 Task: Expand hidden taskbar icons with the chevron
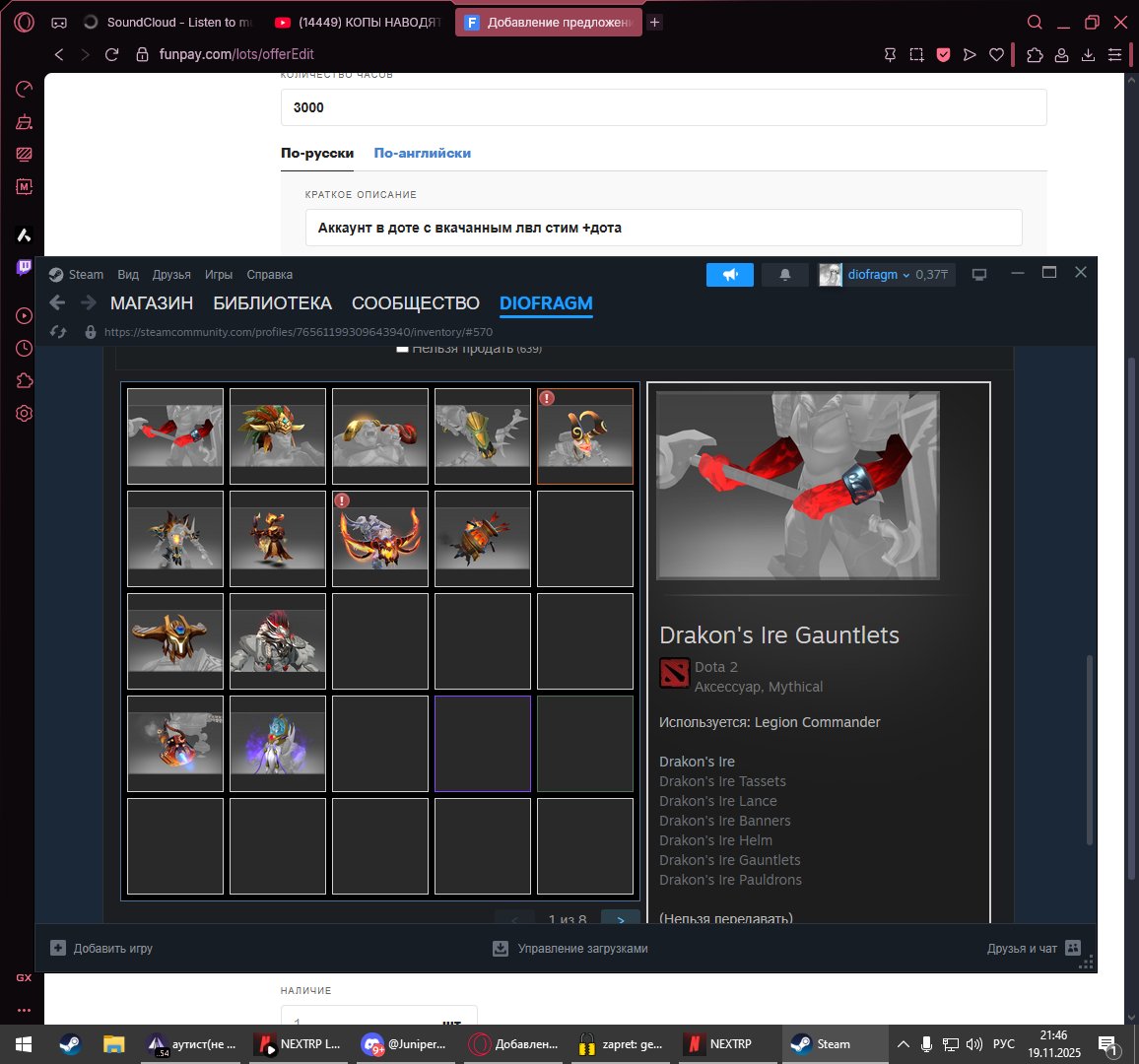click(x=904, y=1043)
